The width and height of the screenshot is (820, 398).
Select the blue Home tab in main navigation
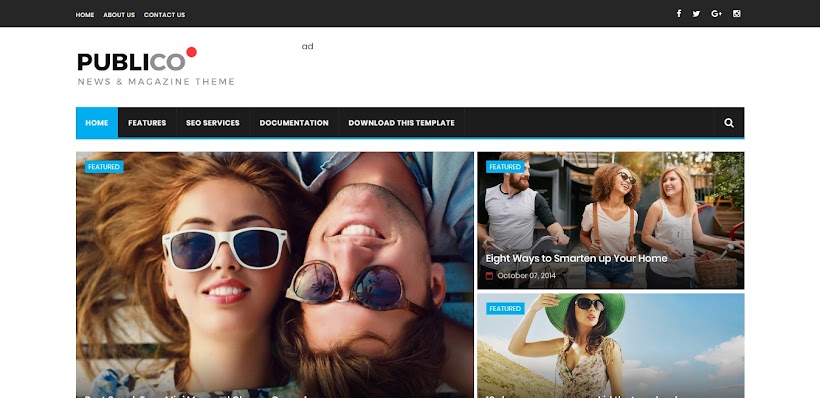tap(97, 123)
